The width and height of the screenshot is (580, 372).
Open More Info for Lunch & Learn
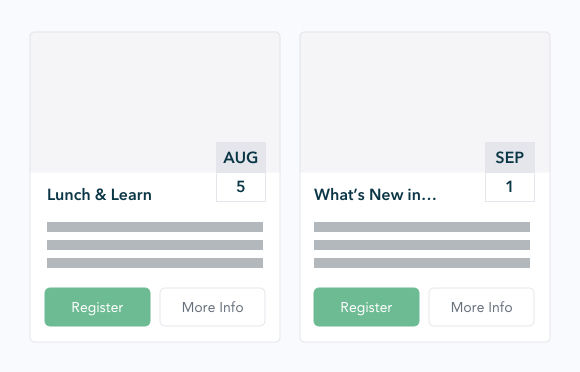click(212, 307)
